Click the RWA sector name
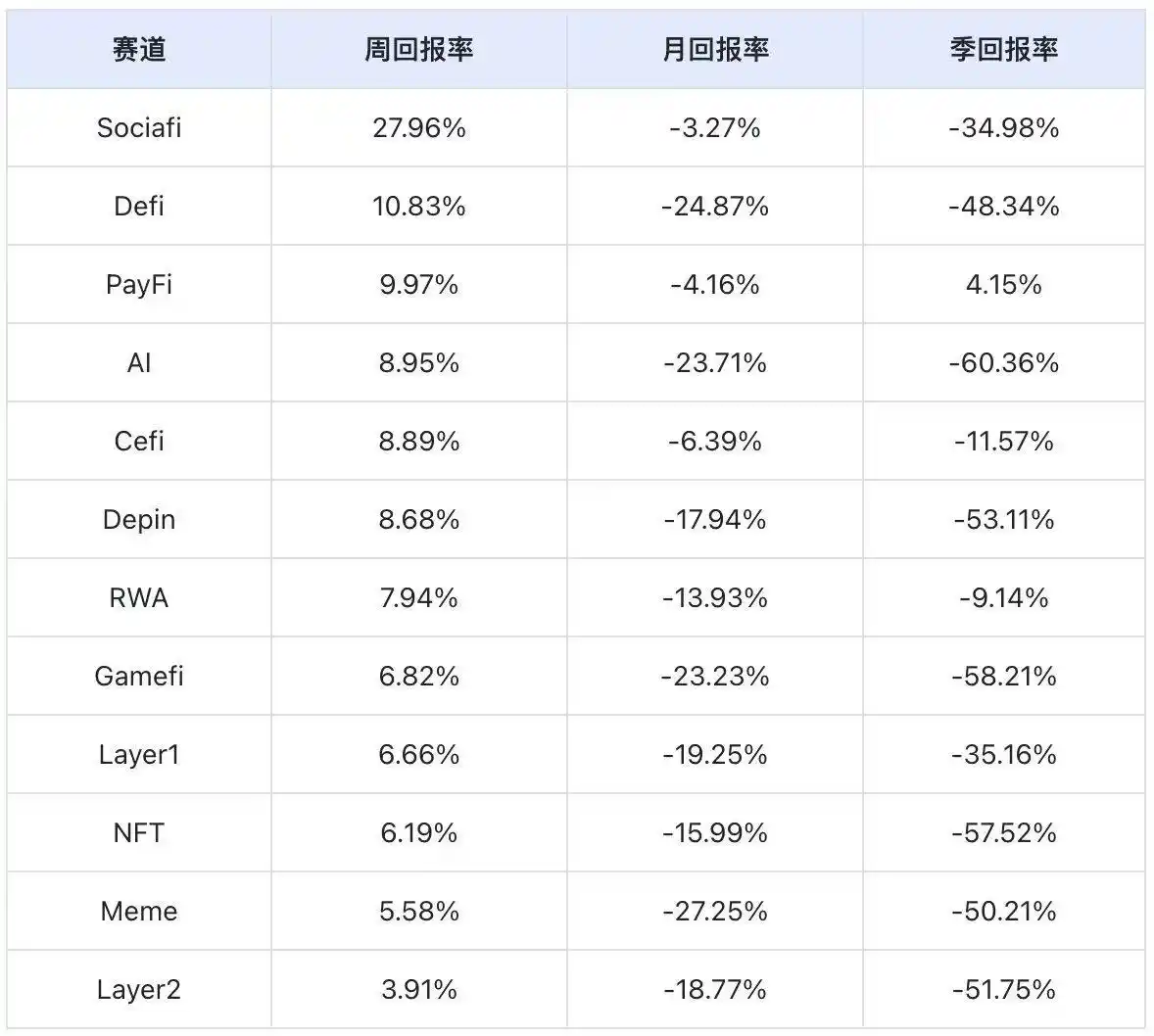The width and height of the screenshot is (1154, 1036). pos(139,597)
